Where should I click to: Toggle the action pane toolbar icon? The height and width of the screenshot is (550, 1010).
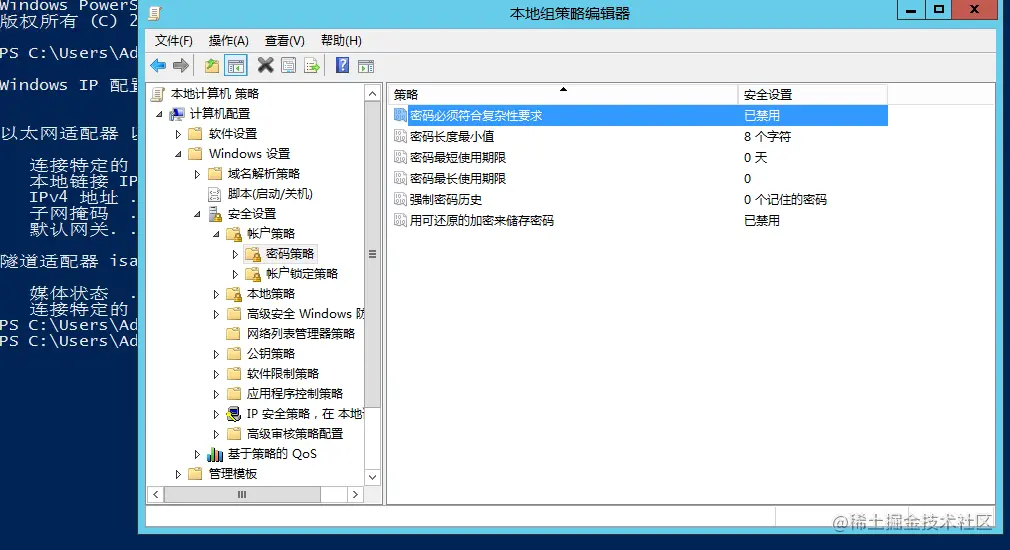366,66
